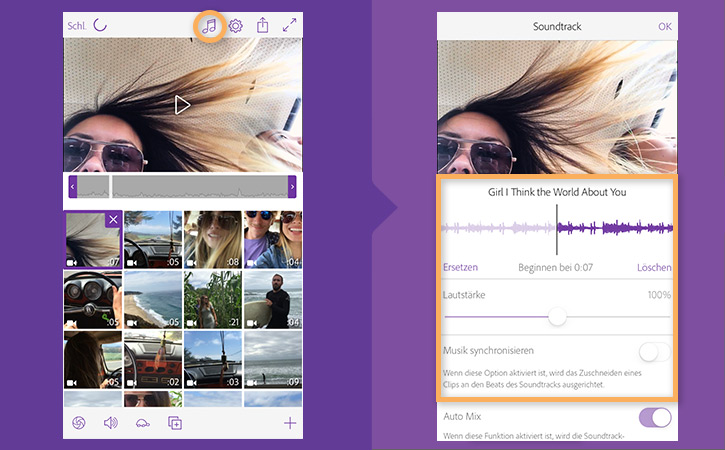Open the Soundtrack music note icon

pos(209,26)
